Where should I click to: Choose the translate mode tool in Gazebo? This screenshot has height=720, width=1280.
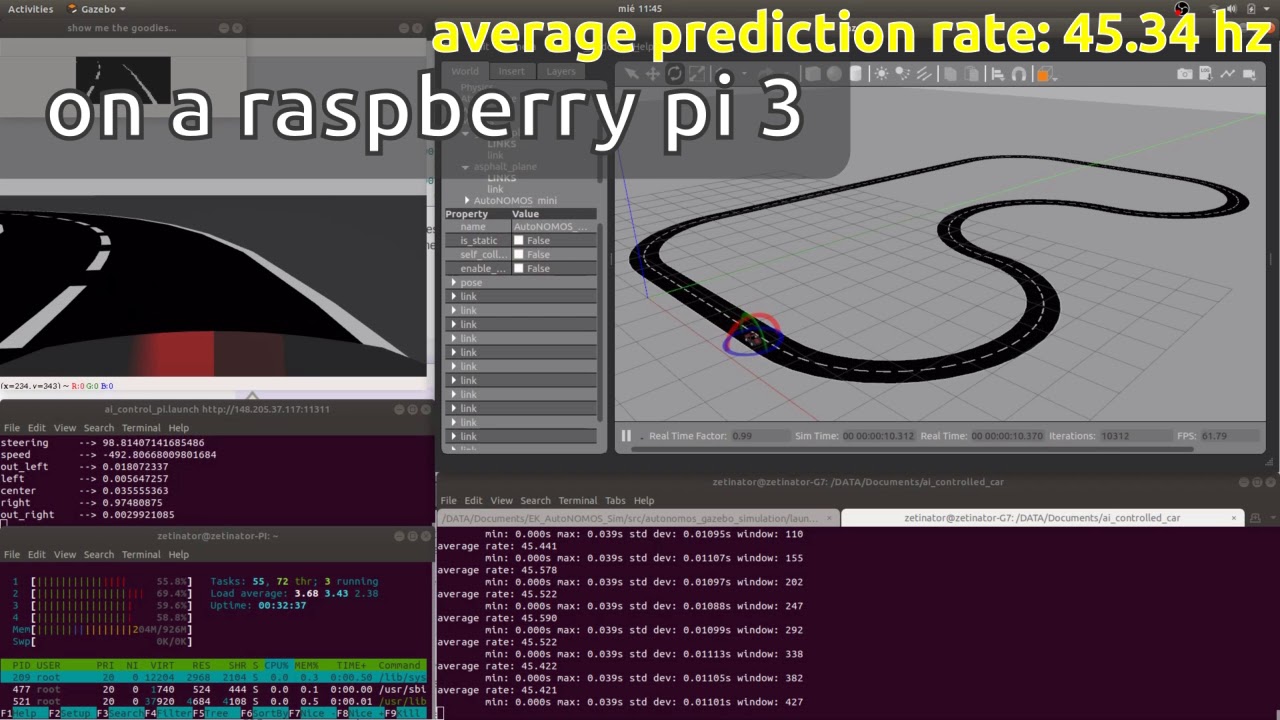(653, 73)
